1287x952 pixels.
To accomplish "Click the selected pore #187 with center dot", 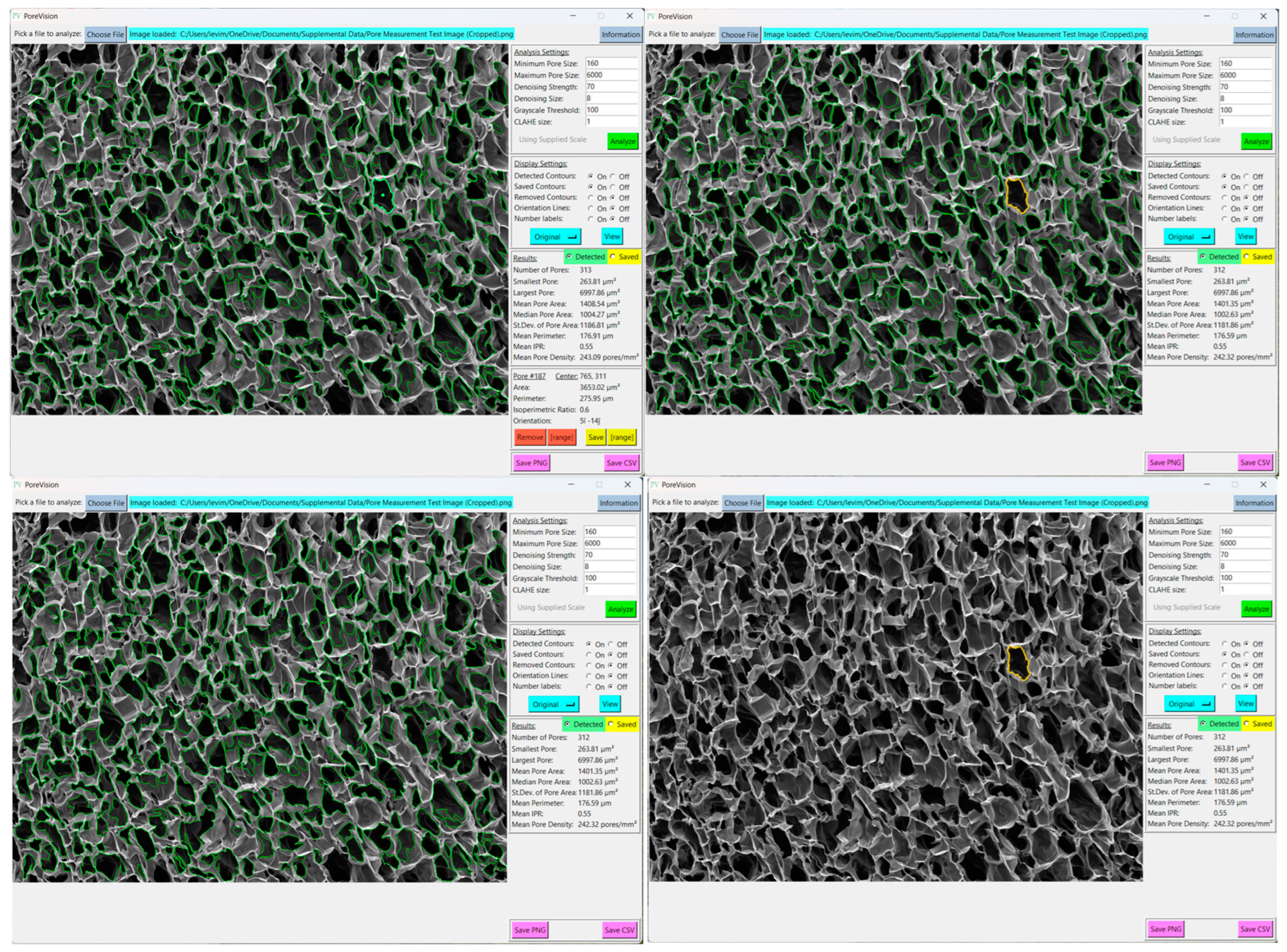I will coord(383,195).
